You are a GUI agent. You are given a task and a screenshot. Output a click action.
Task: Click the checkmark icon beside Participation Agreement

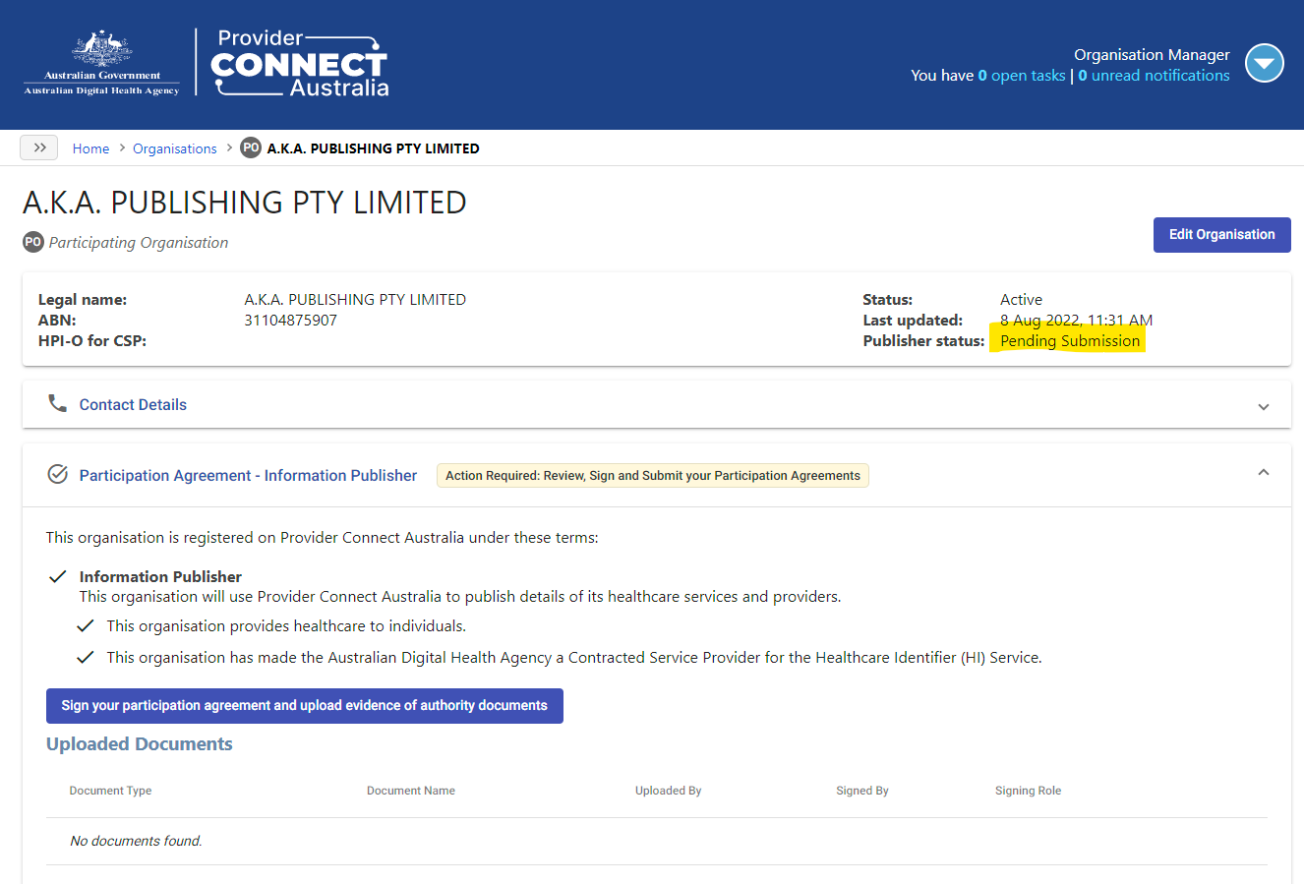pos(57,474)
